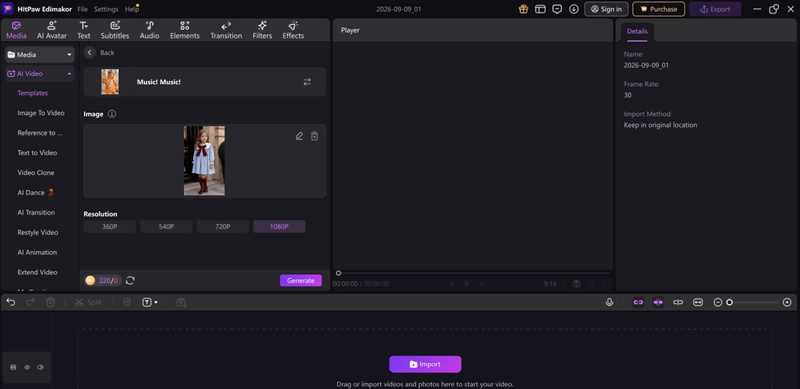Open AI Dance option
The image size is (800, 389).
coord(36,192)
